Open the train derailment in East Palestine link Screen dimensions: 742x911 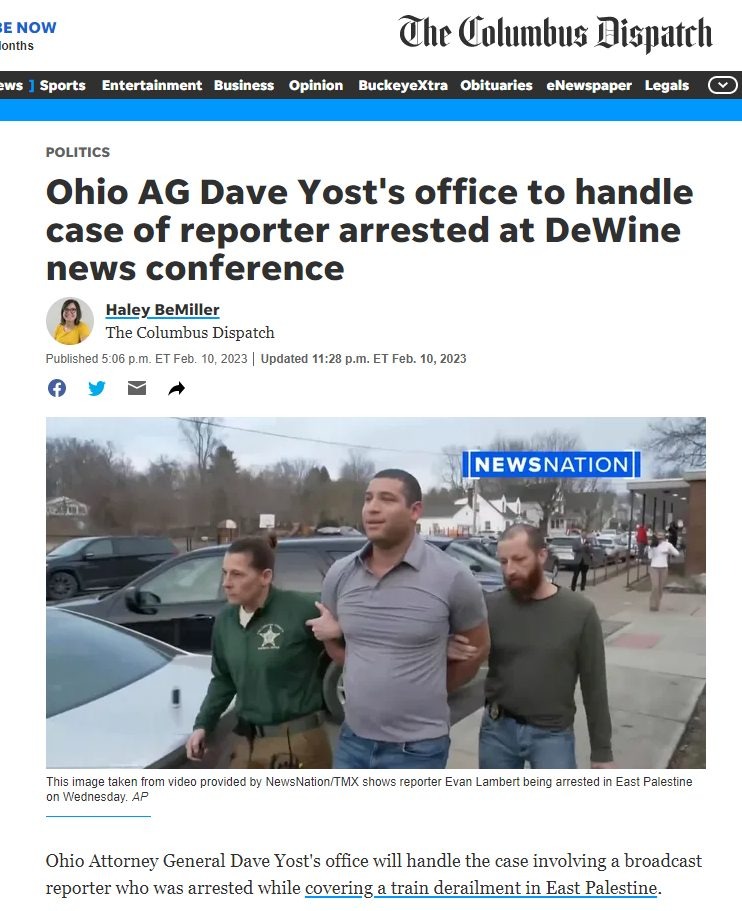481,888
